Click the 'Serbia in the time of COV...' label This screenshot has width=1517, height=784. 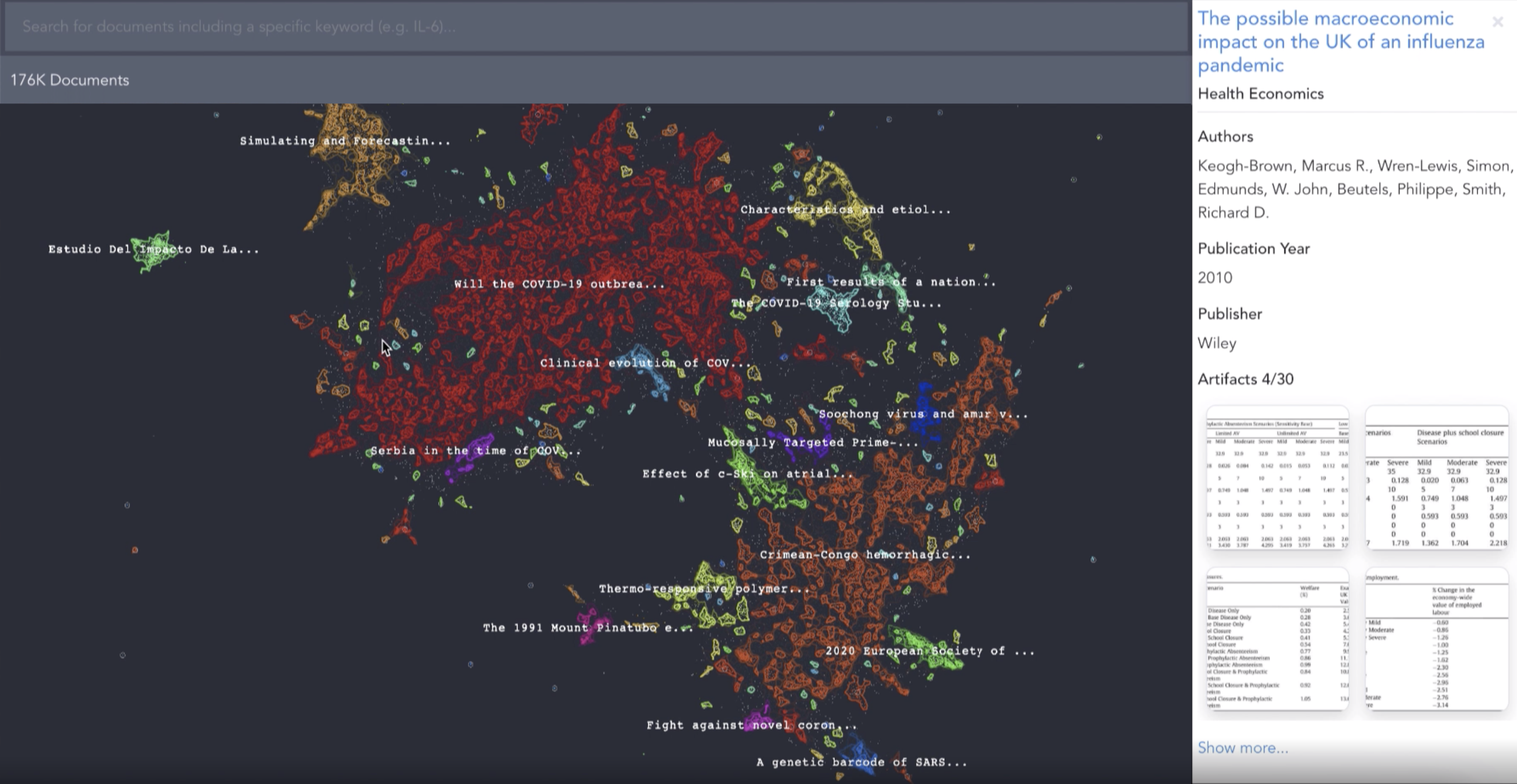(475, 451)
